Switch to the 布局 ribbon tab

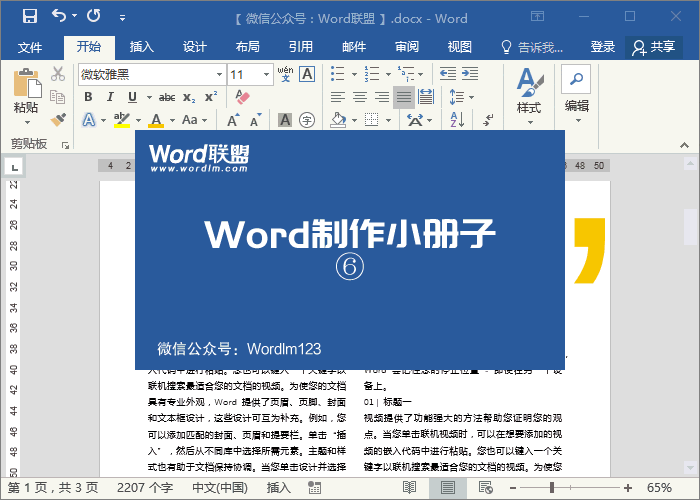tap(248, 46)
